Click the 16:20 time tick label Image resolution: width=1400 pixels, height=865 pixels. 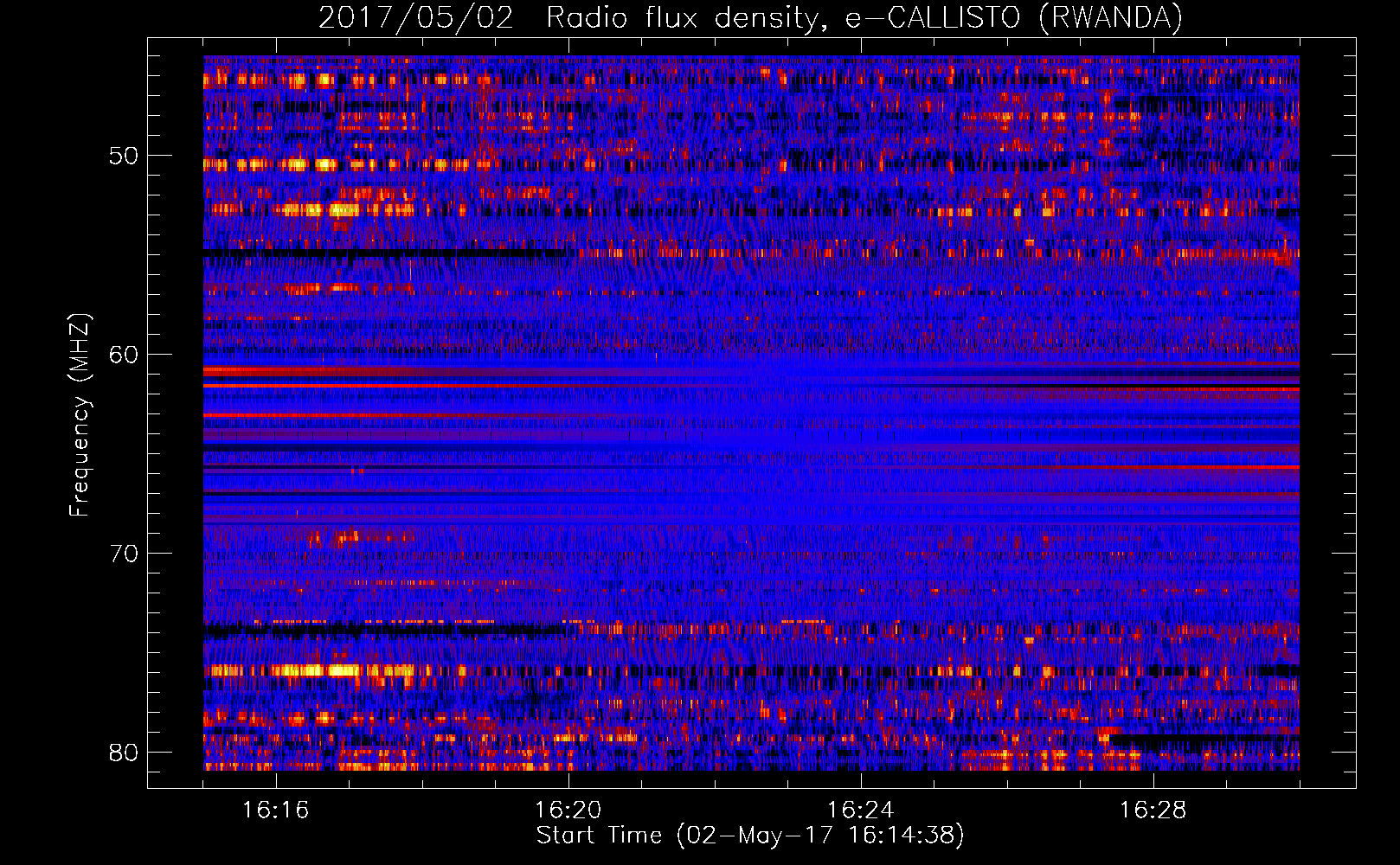point(568,811)
